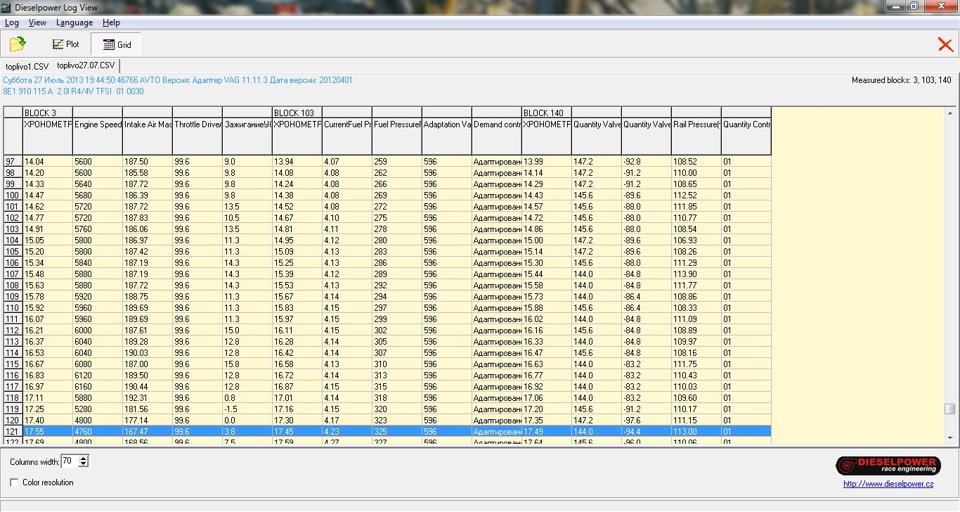The height and width of the screenshot is (512, 960).
Task: Click the vertical scrollbar thumb
Action: click(x=950, y=408)
